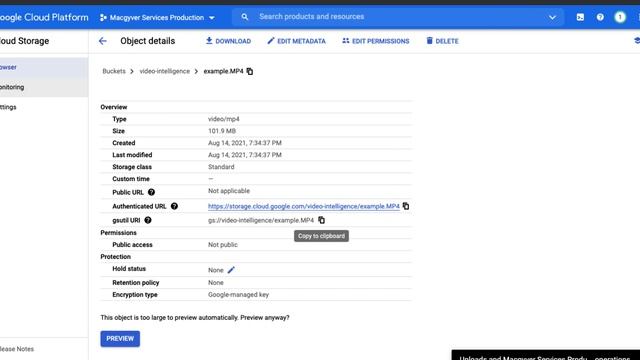This screenshot has height=360, width=640.
Task: Open Release Notes in the sidebar
Action: point(17,349)
